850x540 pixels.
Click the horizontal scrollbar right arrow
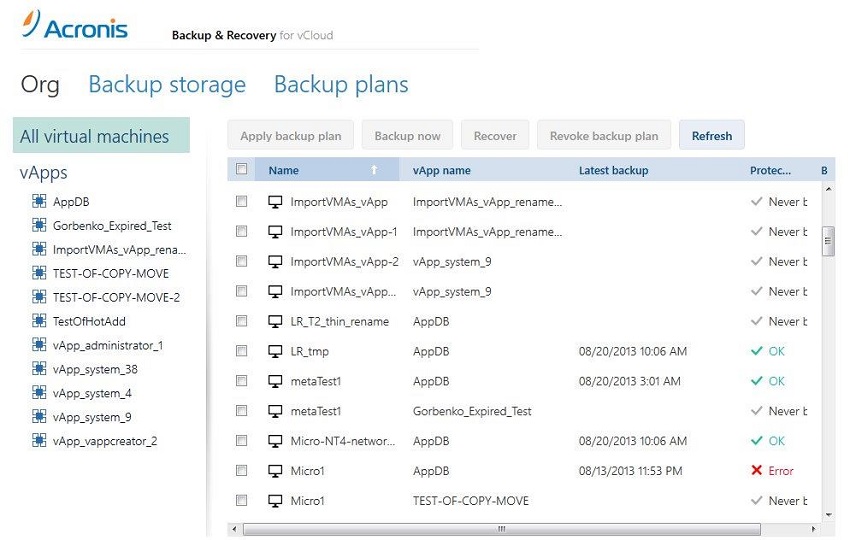(x=814, y=529)
